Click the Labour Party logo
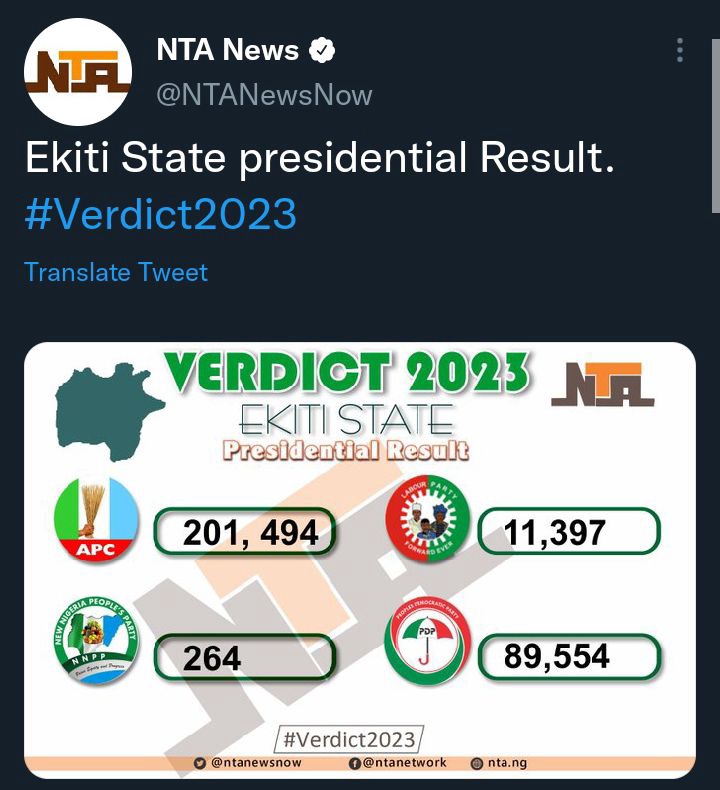This screenshot has width=720, height=790. (x=427, y=518)
